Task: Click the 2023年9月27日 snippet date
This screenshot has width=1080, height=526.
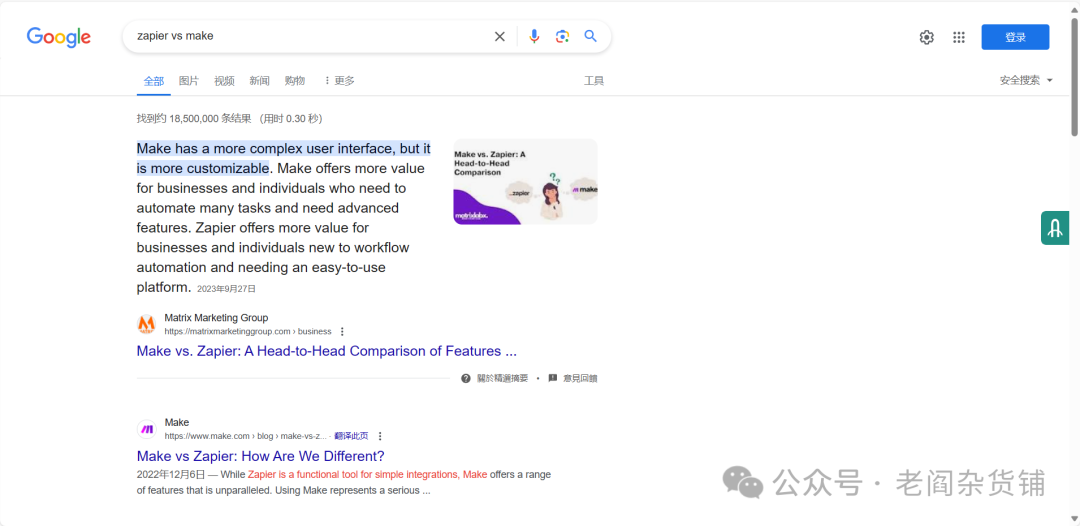Action: tap(227, 289)
